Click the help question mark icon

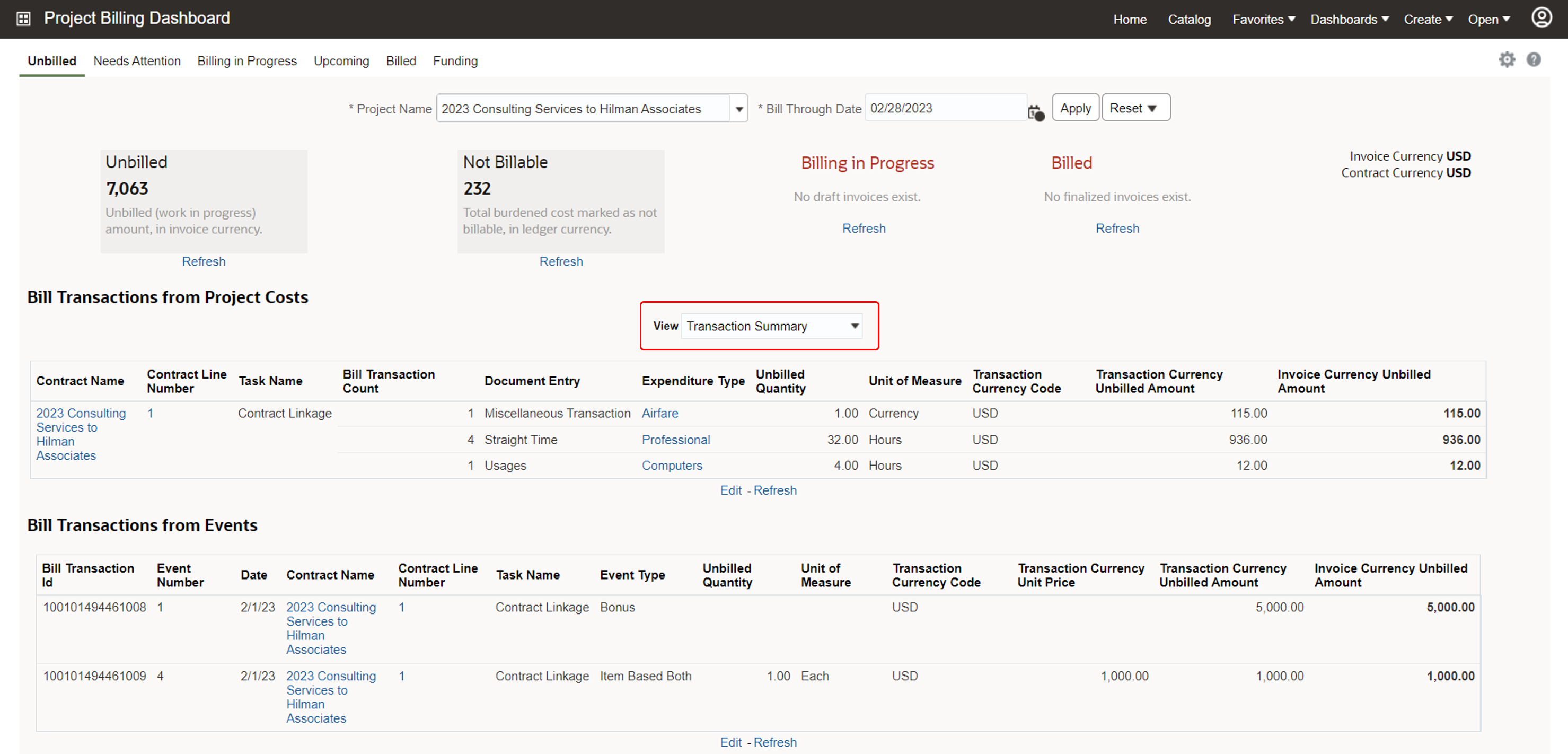[1534, 60]
